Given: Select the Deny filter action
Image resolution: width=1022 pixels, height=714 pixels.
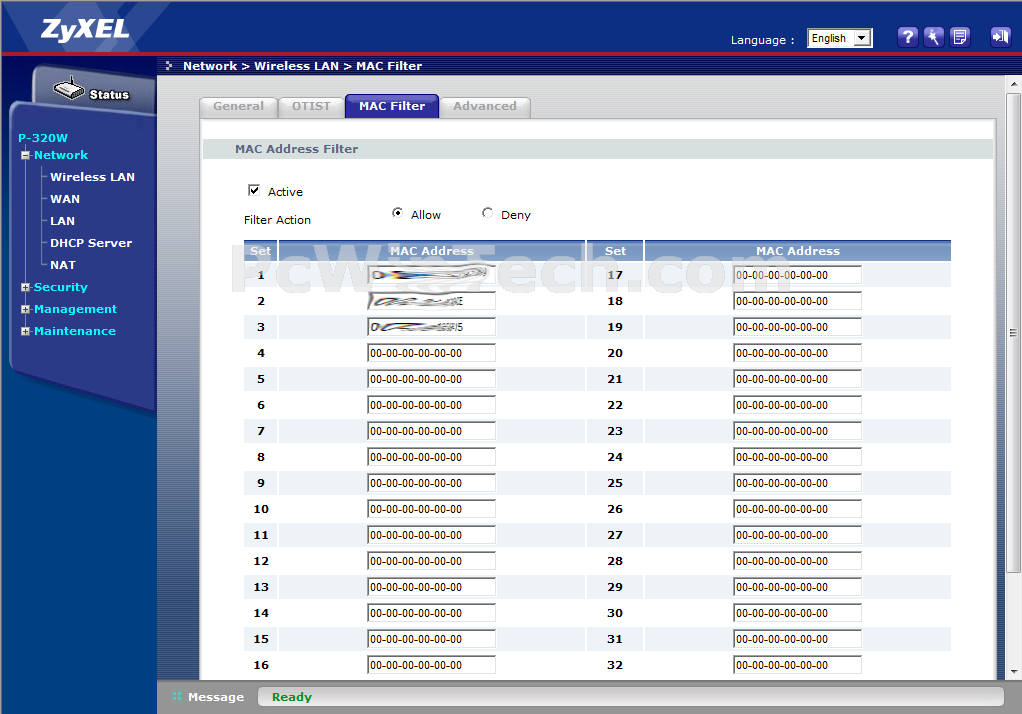Looking at the screenshot, I should click(487, 213).
